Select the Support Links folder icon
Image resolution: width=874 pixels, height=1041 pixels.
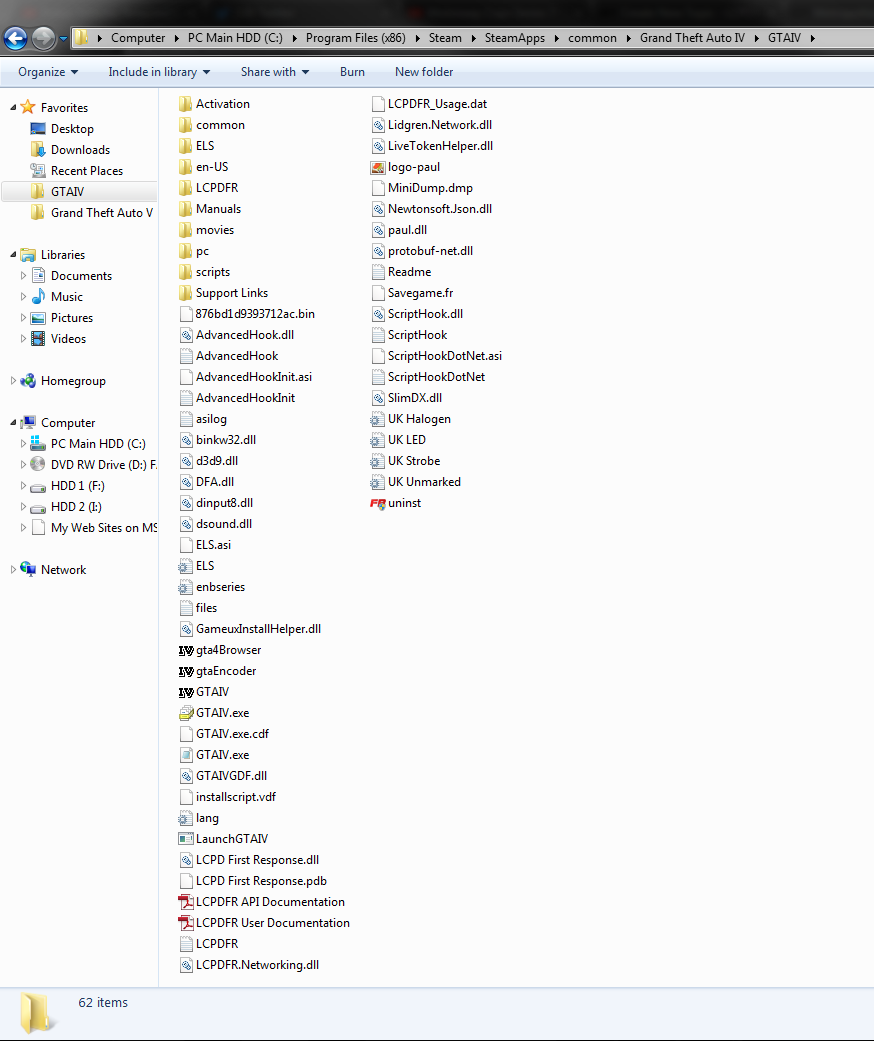click(185, 293)
